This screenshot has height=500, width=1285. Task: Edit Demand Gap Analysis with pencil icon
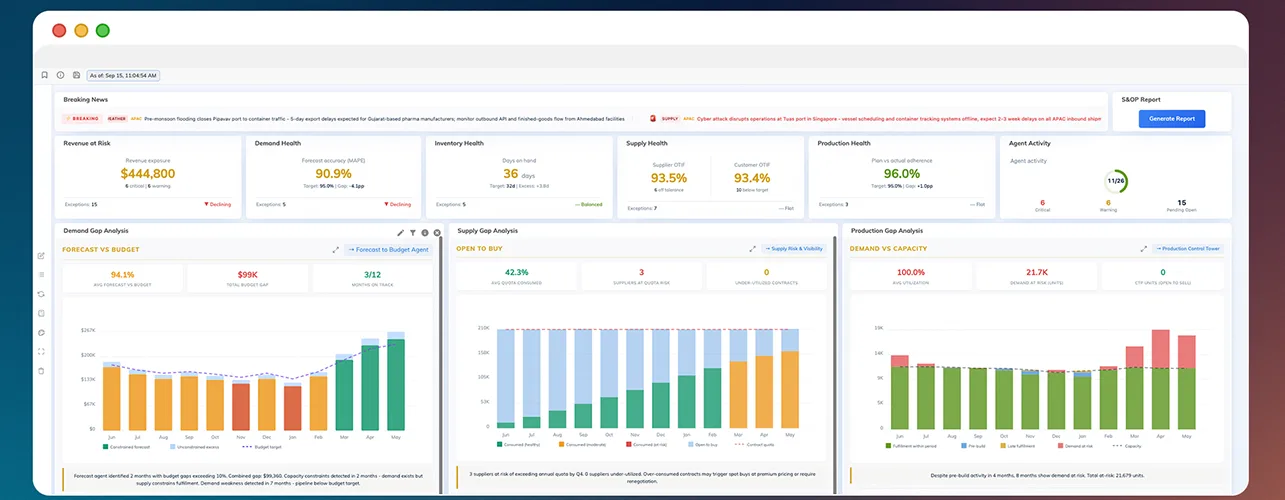click(401, 232)
